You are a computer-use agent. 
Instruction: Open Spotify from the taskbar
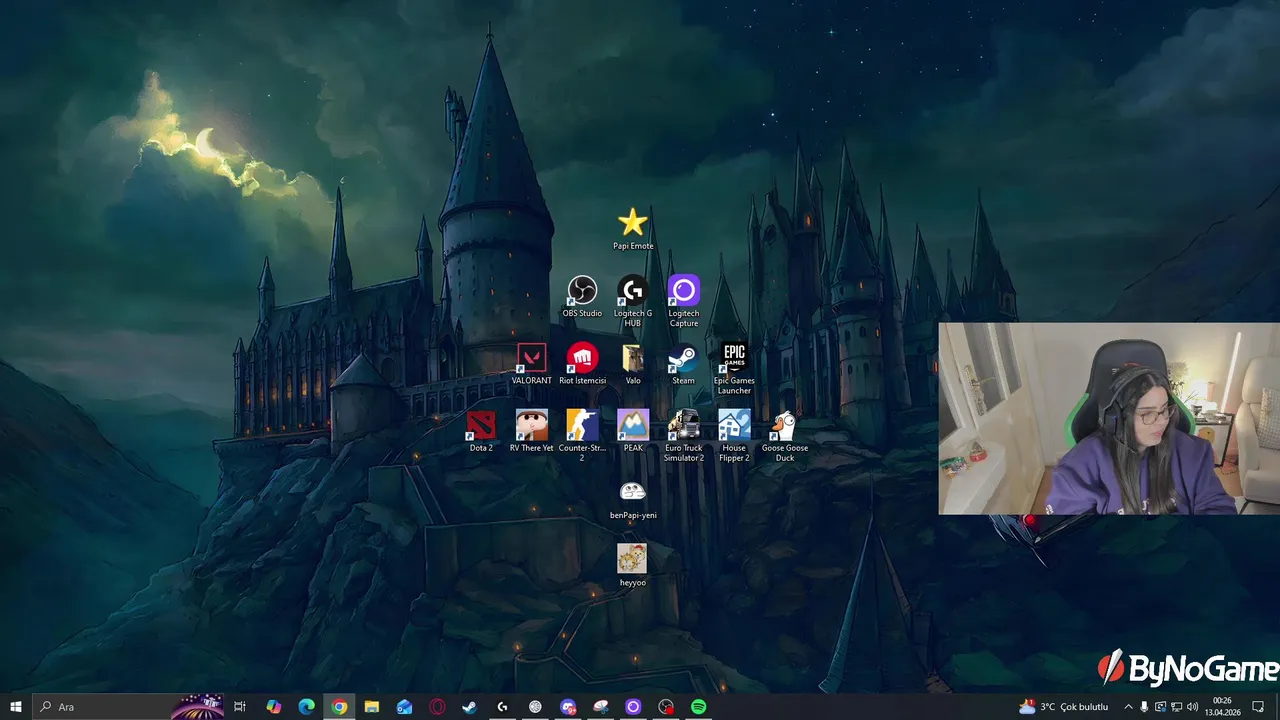point(698,707)
